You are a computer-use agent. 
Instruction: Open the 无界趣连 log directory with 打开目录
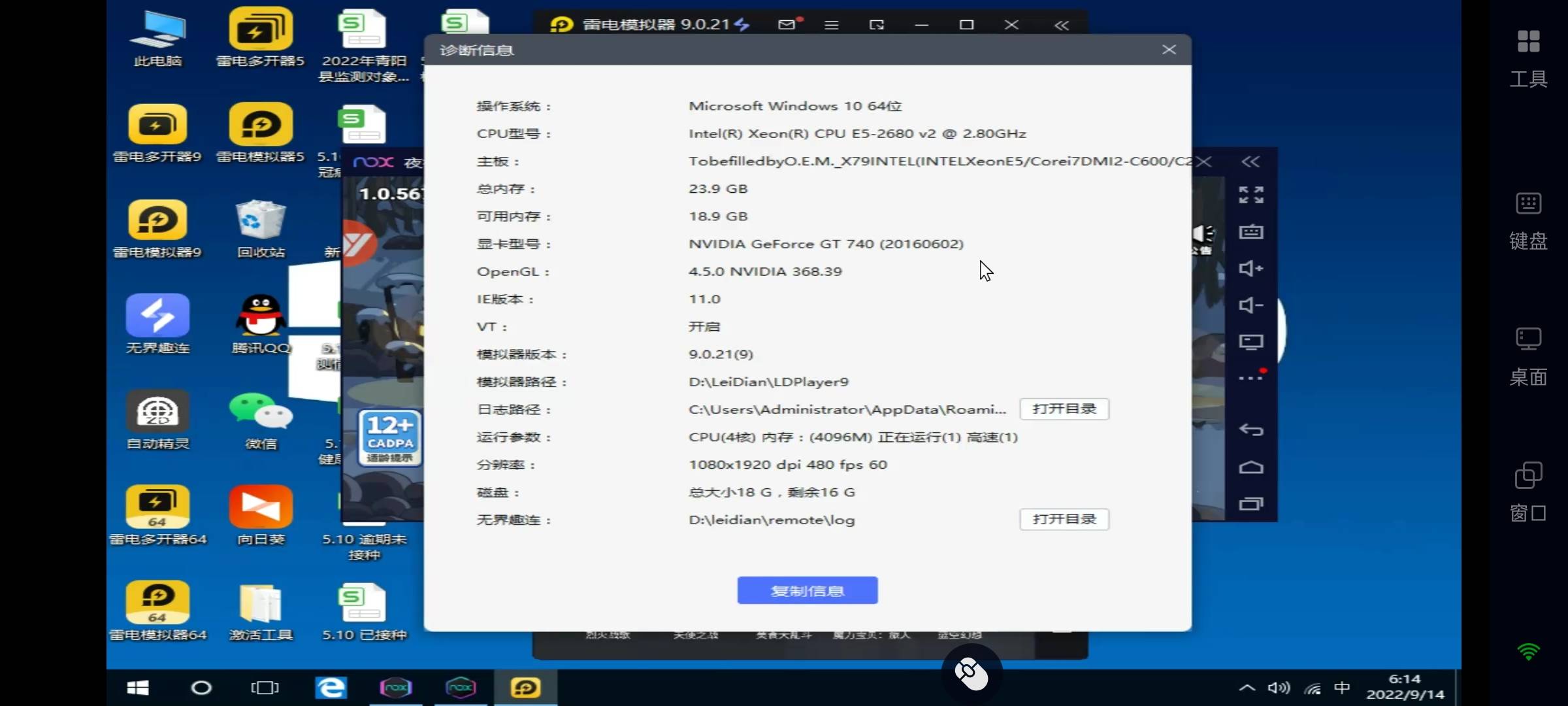1064,519
